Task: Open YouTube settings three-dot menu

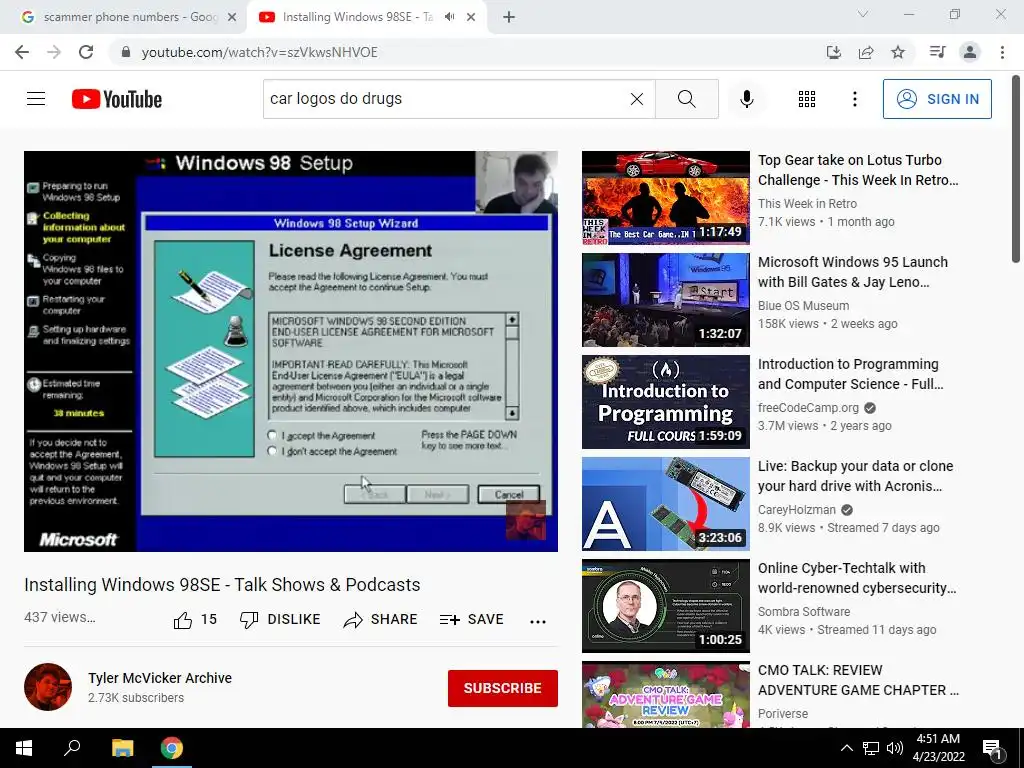Action: click(854, 99)
